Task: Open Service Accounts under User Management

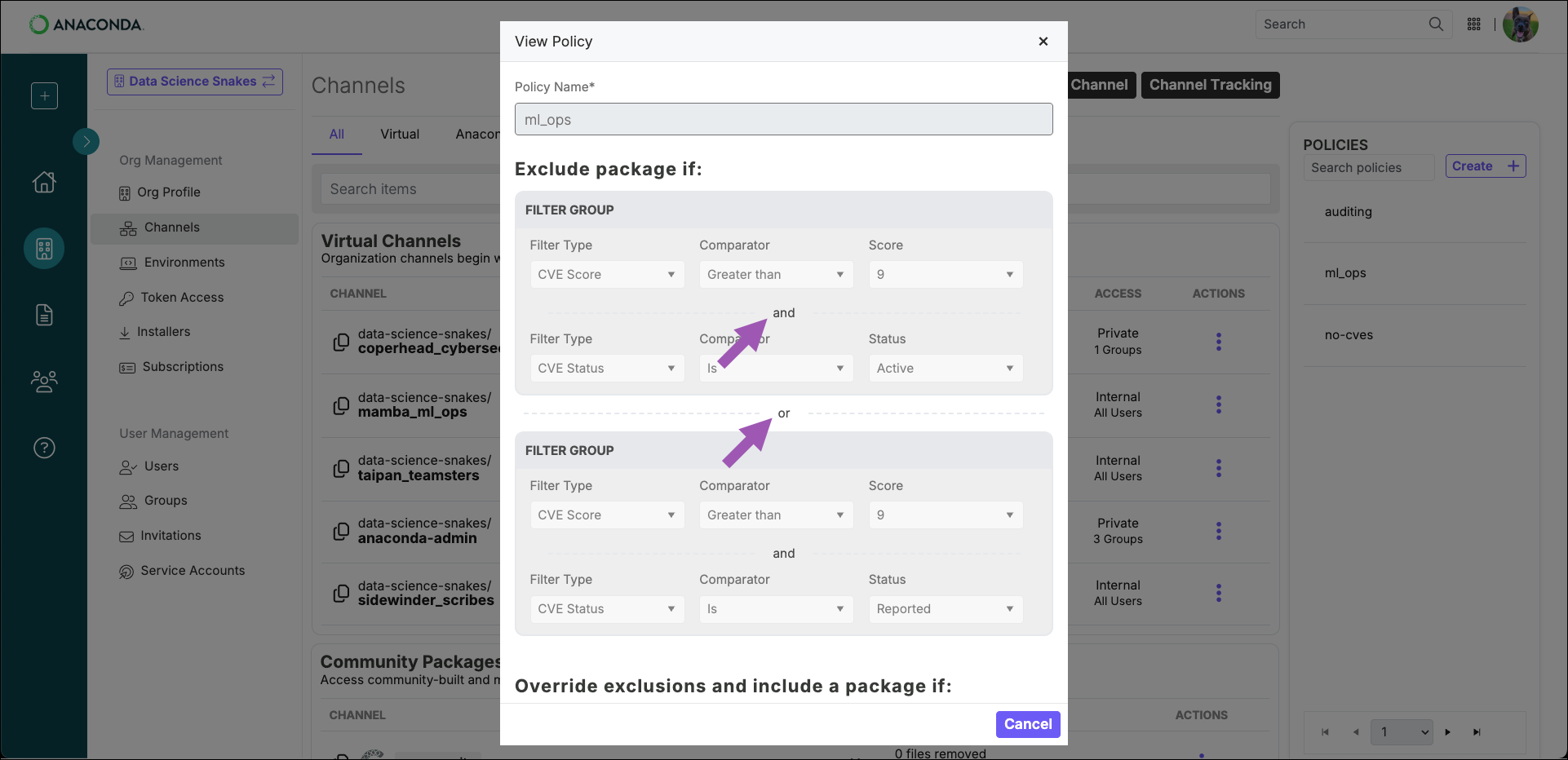Action: (x=182, y=571)
